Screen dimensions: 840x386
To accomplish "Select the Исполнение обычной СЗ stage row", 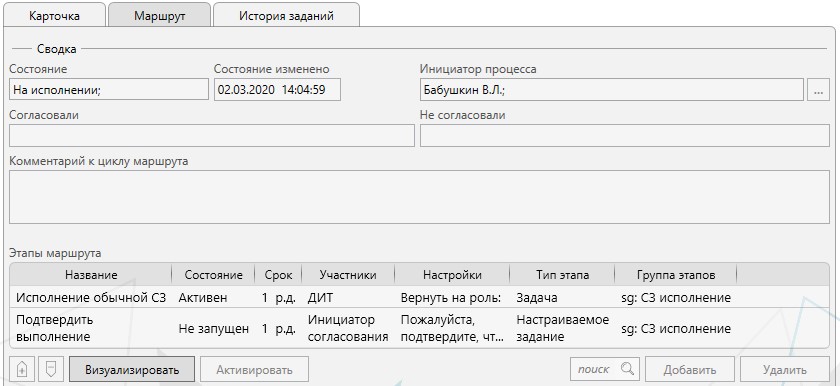I will point(419,298).
